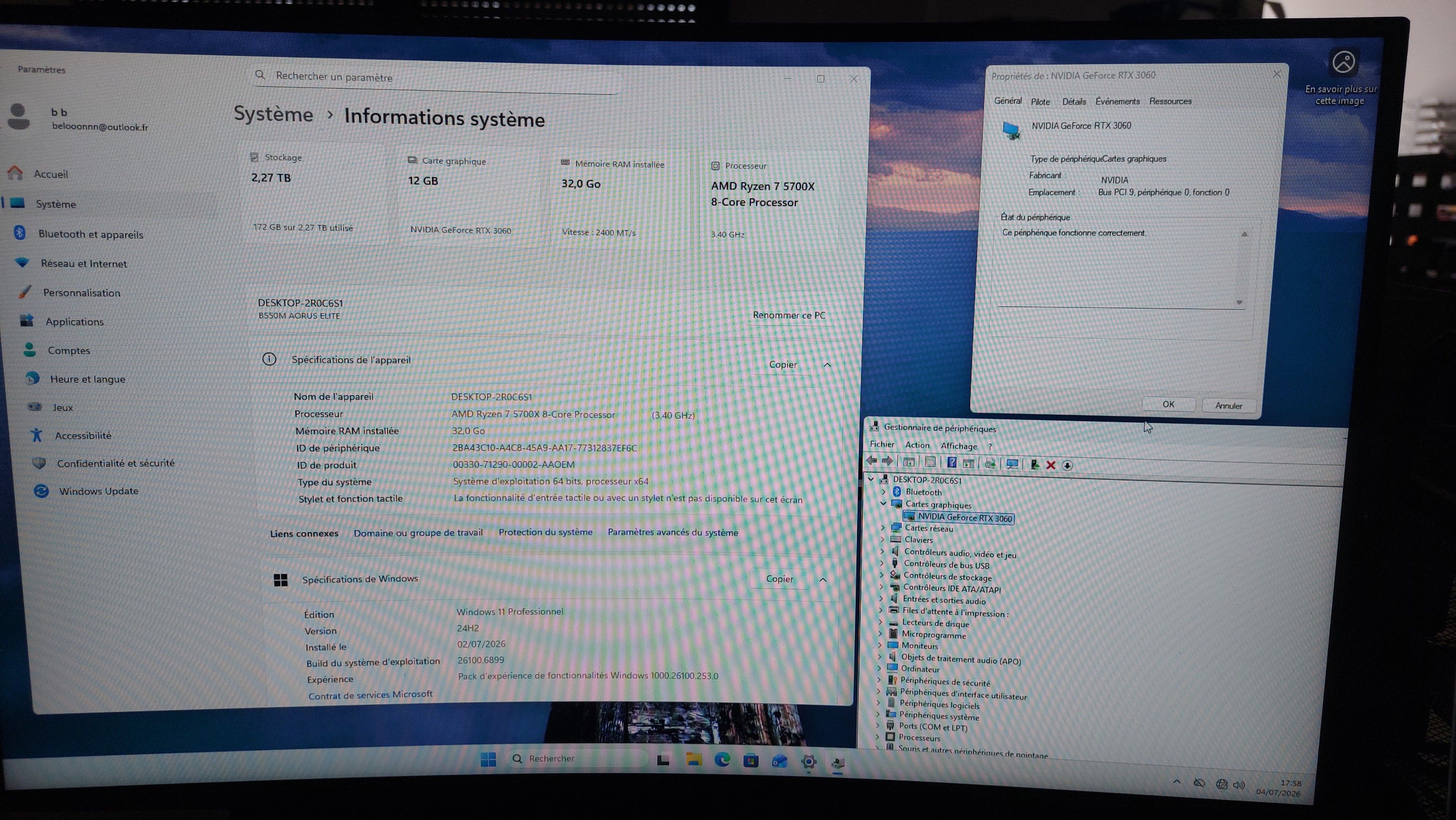Click the down arrow of device status scrollbar
The image size is (1456, 820).
click(x=1239, y=302)
